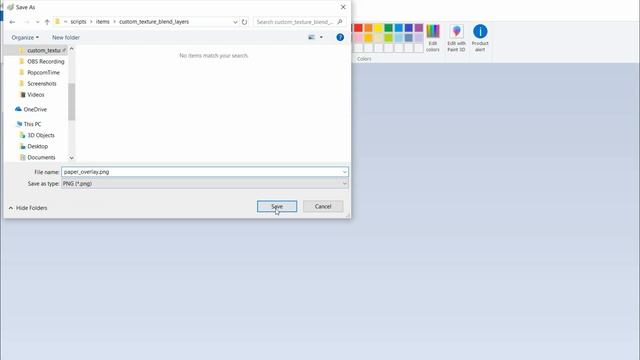Open Product alert in Paint ribbon

point(480,38)
